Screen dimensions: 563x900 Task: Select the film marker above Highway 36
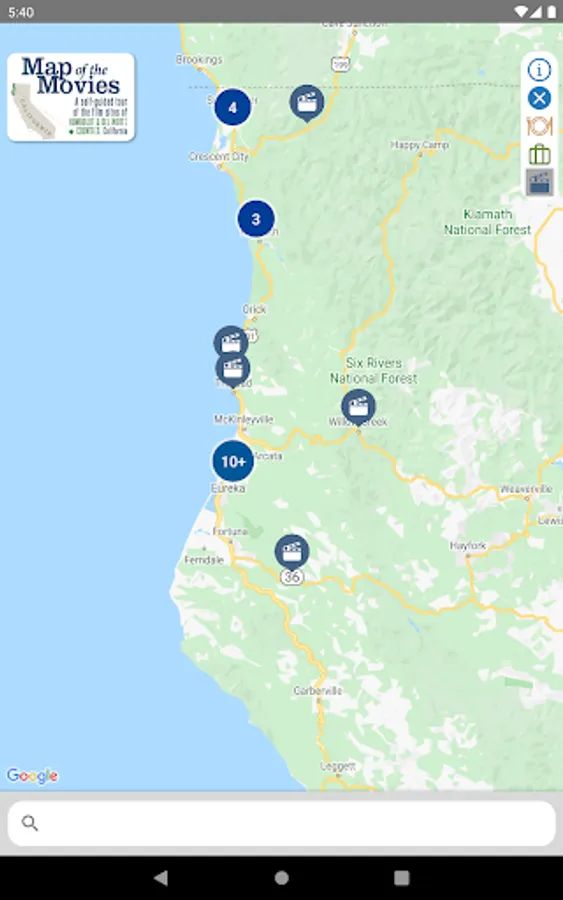(x=292, y=553)
